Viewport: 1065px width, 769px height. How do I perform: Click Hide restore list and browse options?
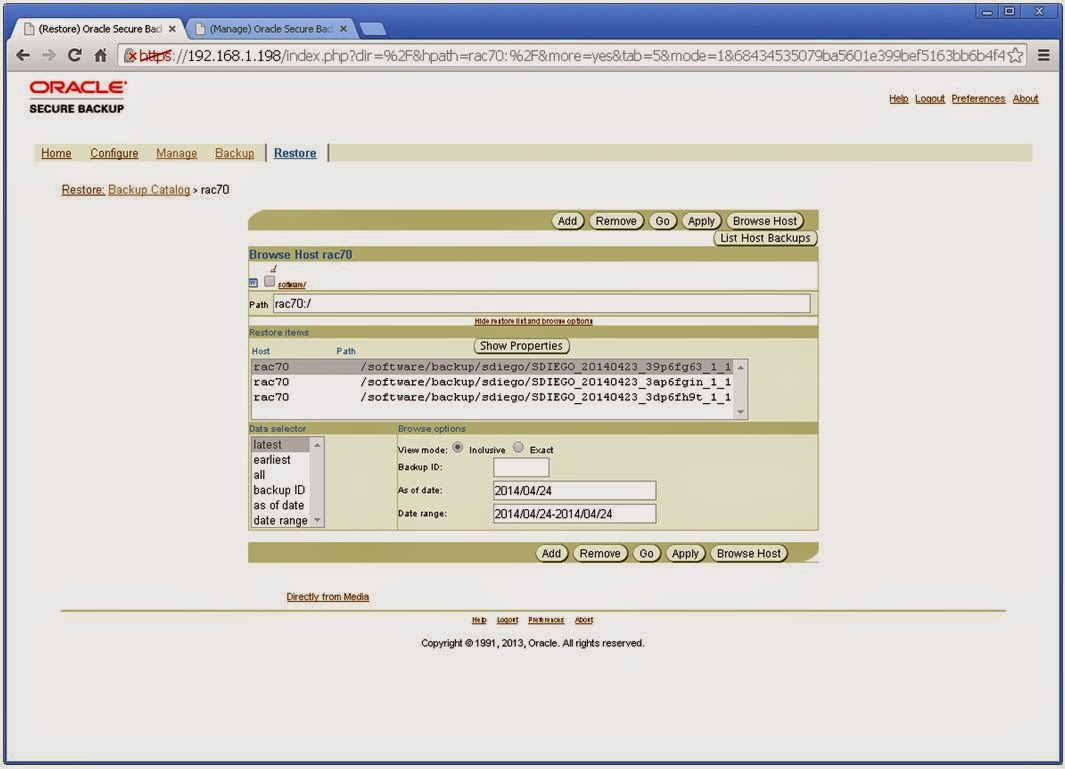click(x=533, y=321)
